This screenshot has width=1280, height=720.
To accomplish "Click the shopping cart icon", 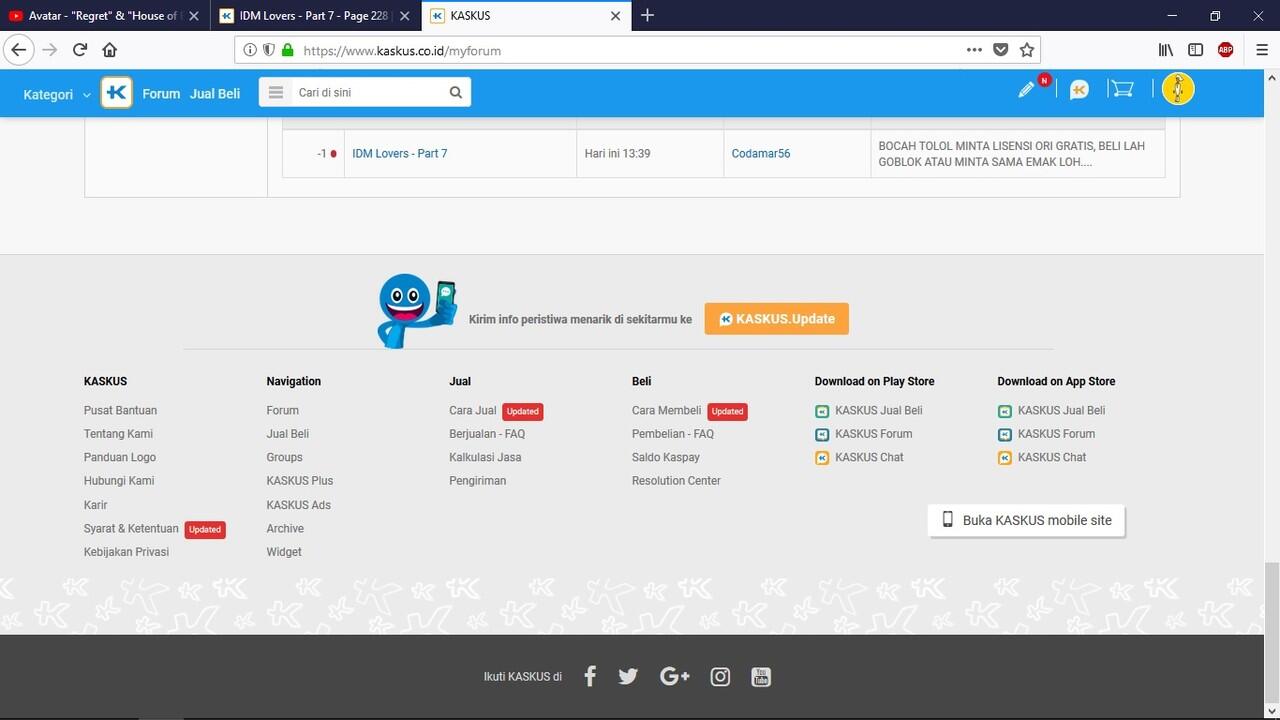I will pos(1121,88).
